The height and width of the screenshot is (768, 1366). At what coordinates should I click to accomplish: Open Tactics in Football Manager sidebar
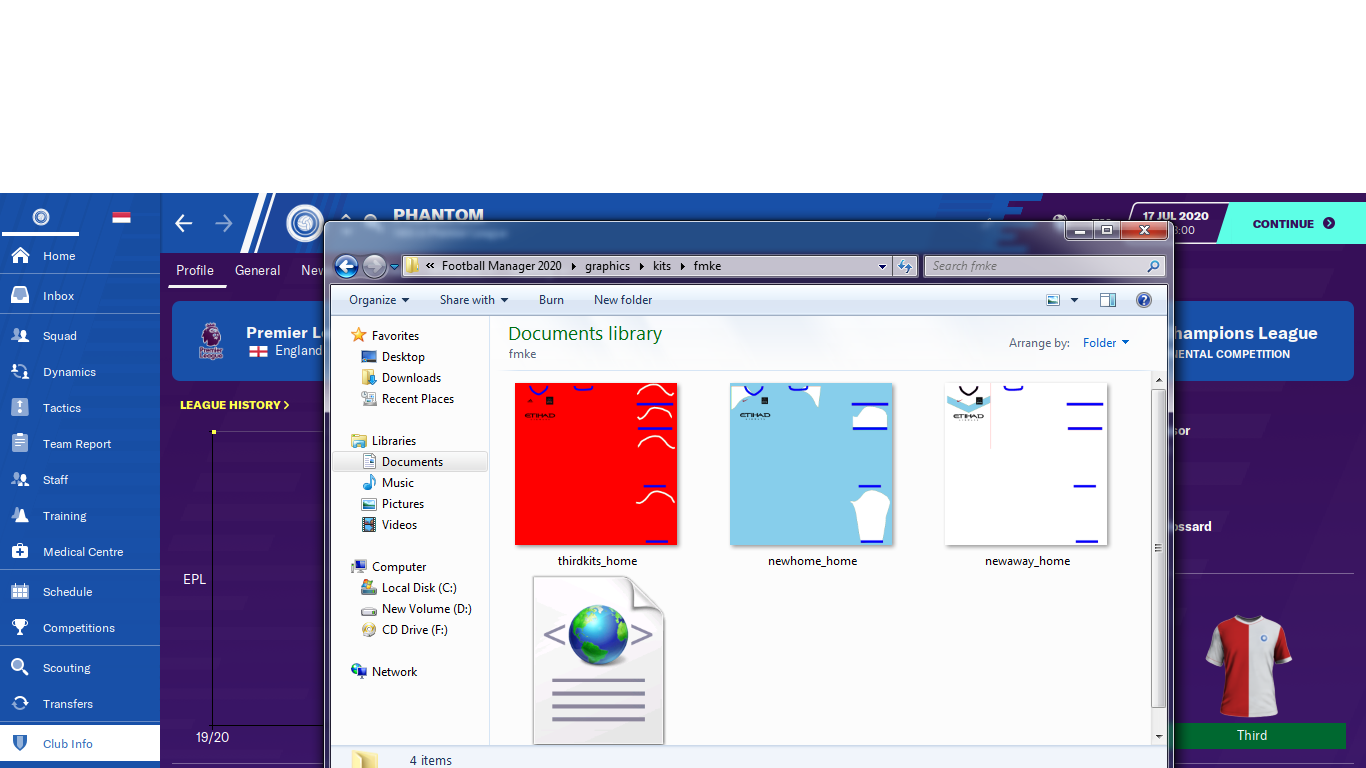pos(80,408)
